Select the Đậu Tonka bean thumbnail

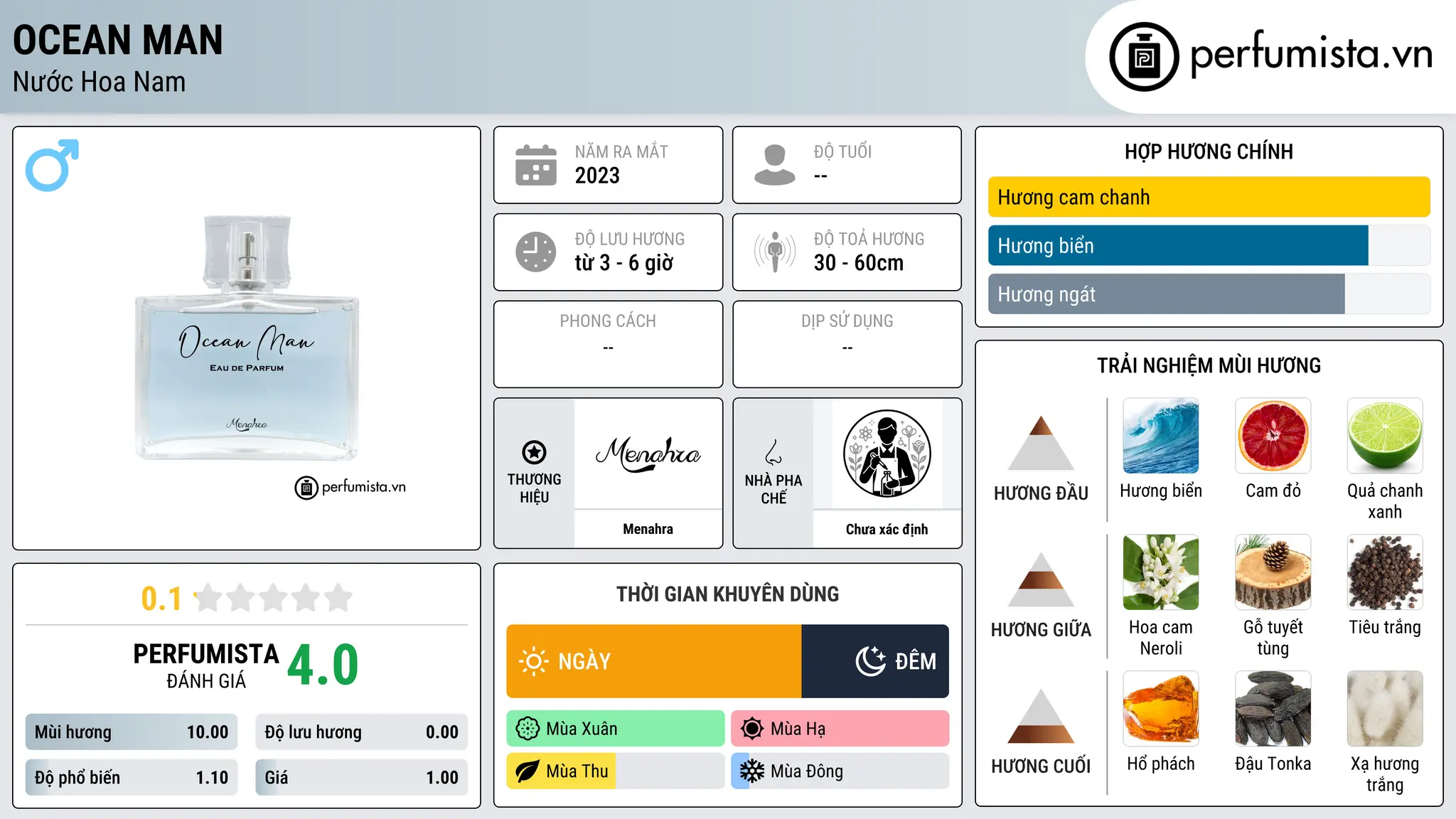coord(1273,709)
